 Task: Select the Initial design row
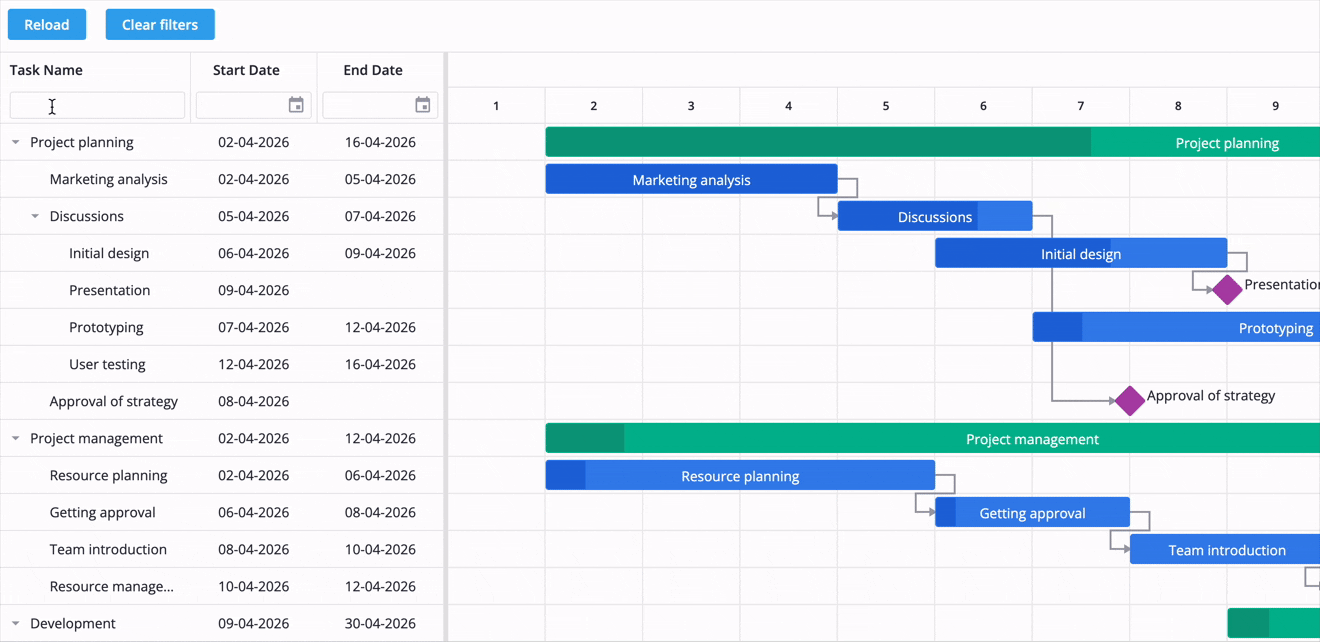[110, 253]
